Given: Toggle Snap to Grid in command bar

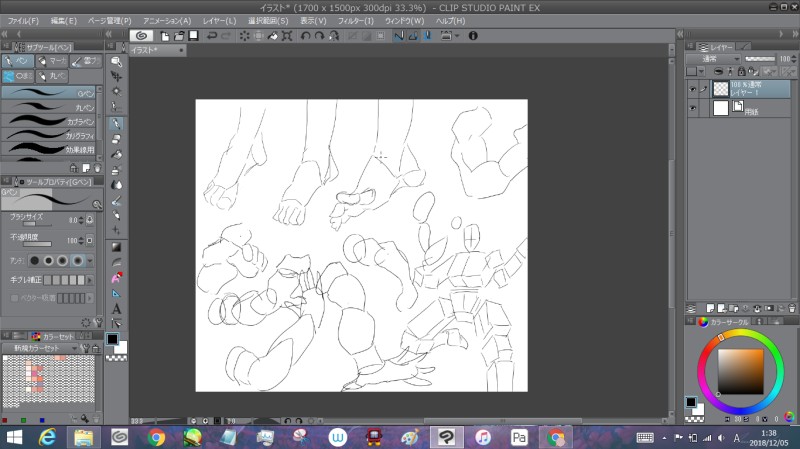Looking at the screenshot, I should [x=428, y=36].
